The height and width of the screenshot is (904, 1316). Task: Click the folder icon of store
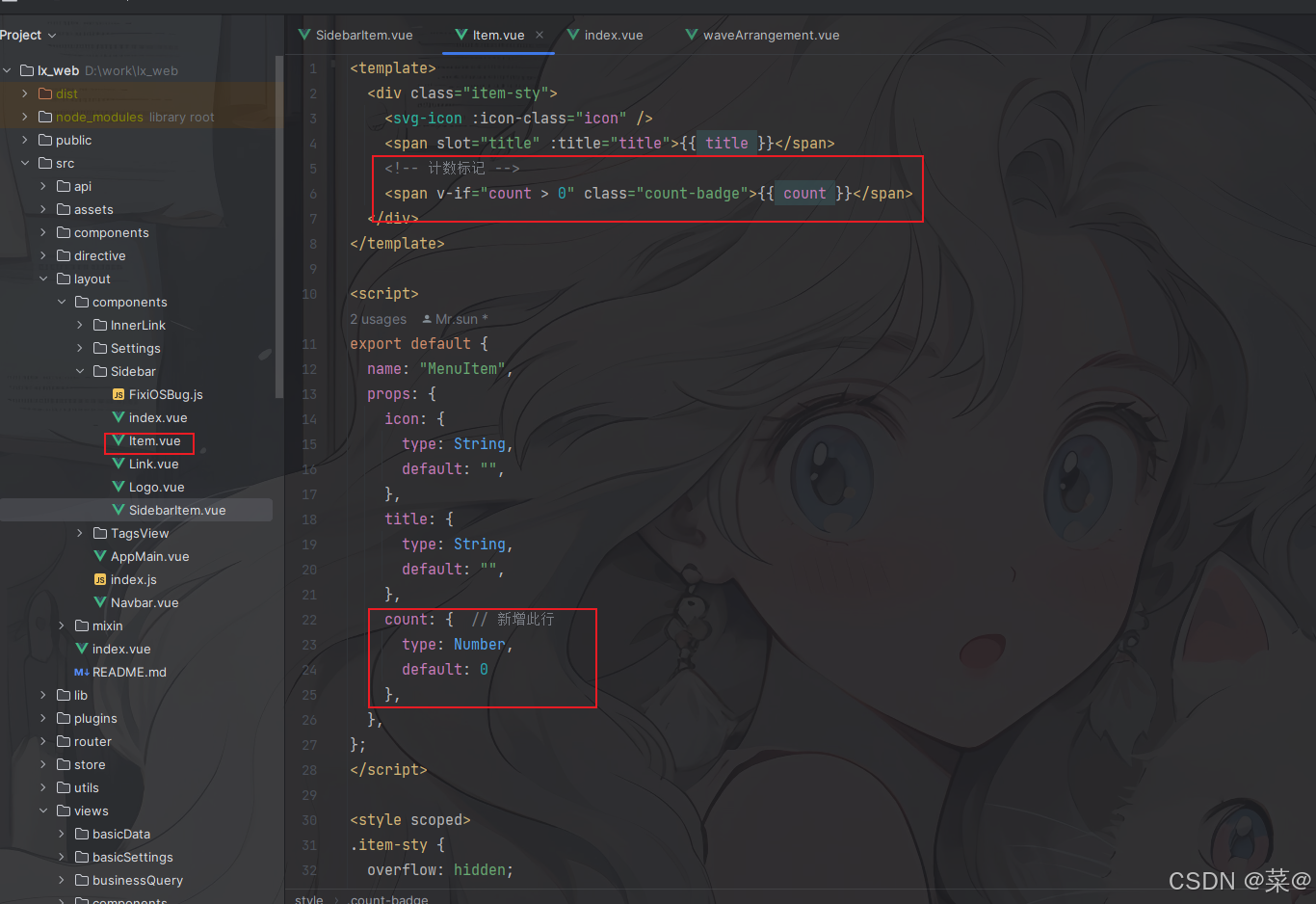[64, 764]
